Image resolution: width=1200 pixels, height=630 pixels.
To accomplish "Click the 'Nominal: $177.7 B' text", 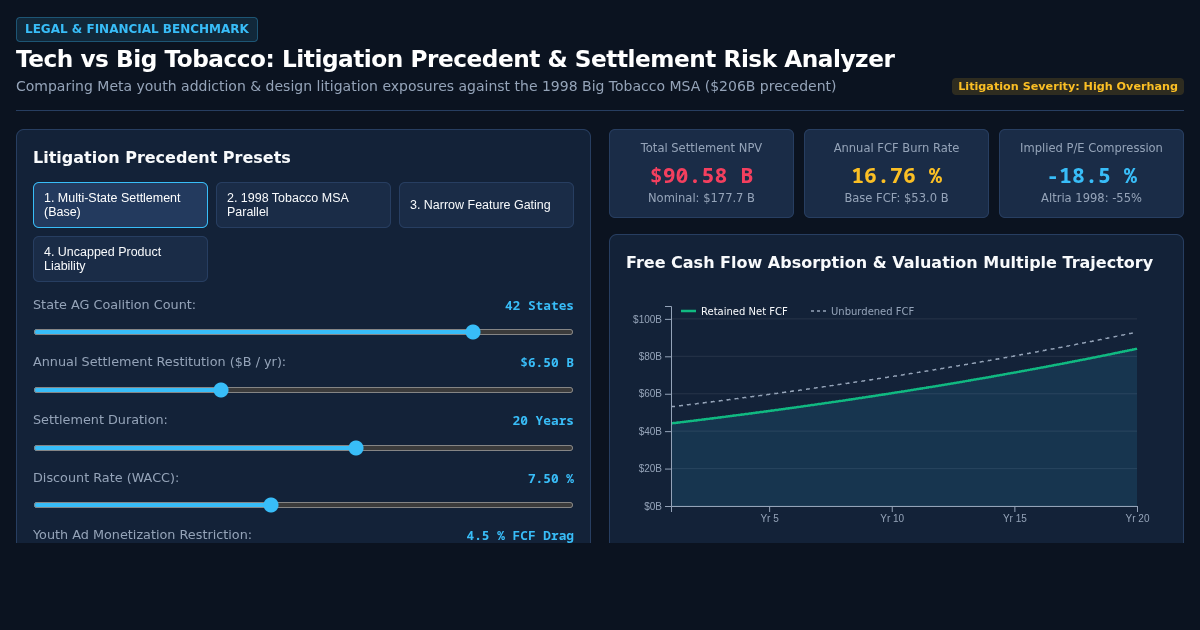I will (701, 198).
